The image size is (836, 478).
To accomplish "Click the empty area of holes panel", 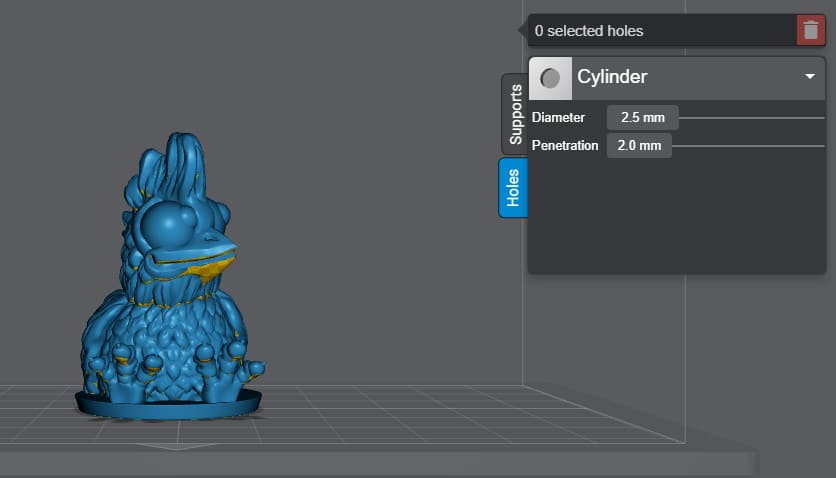I will click(676, 216).
